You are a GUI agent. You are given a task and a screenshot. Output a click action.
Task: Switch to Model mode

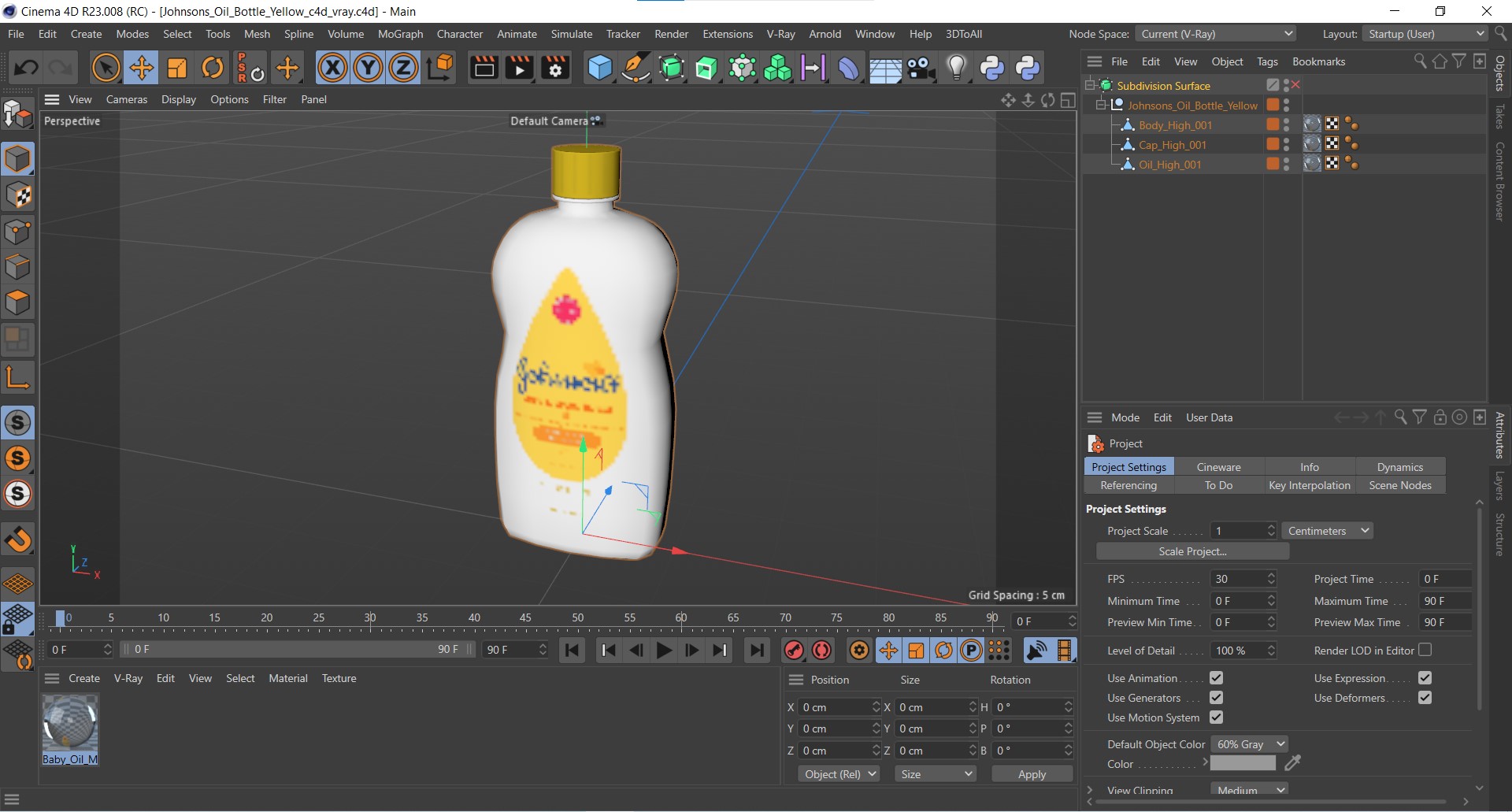(17, 159)
